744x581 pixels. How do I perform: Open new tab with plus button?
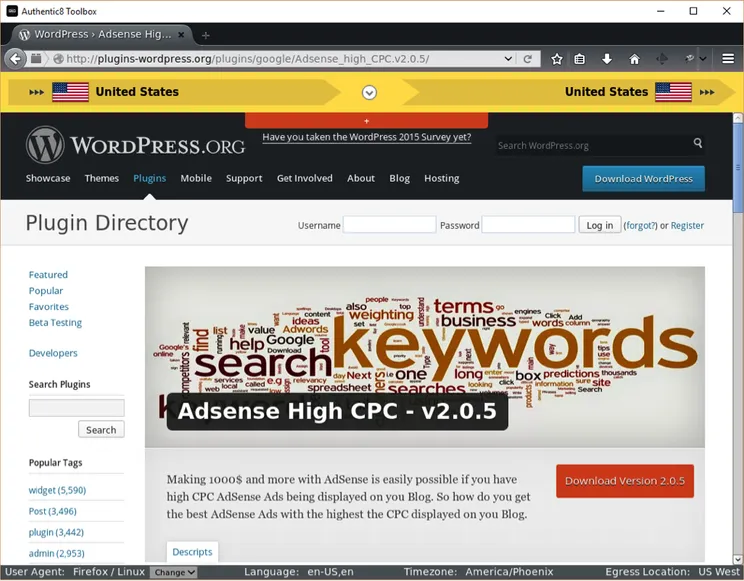coord(206,35)
